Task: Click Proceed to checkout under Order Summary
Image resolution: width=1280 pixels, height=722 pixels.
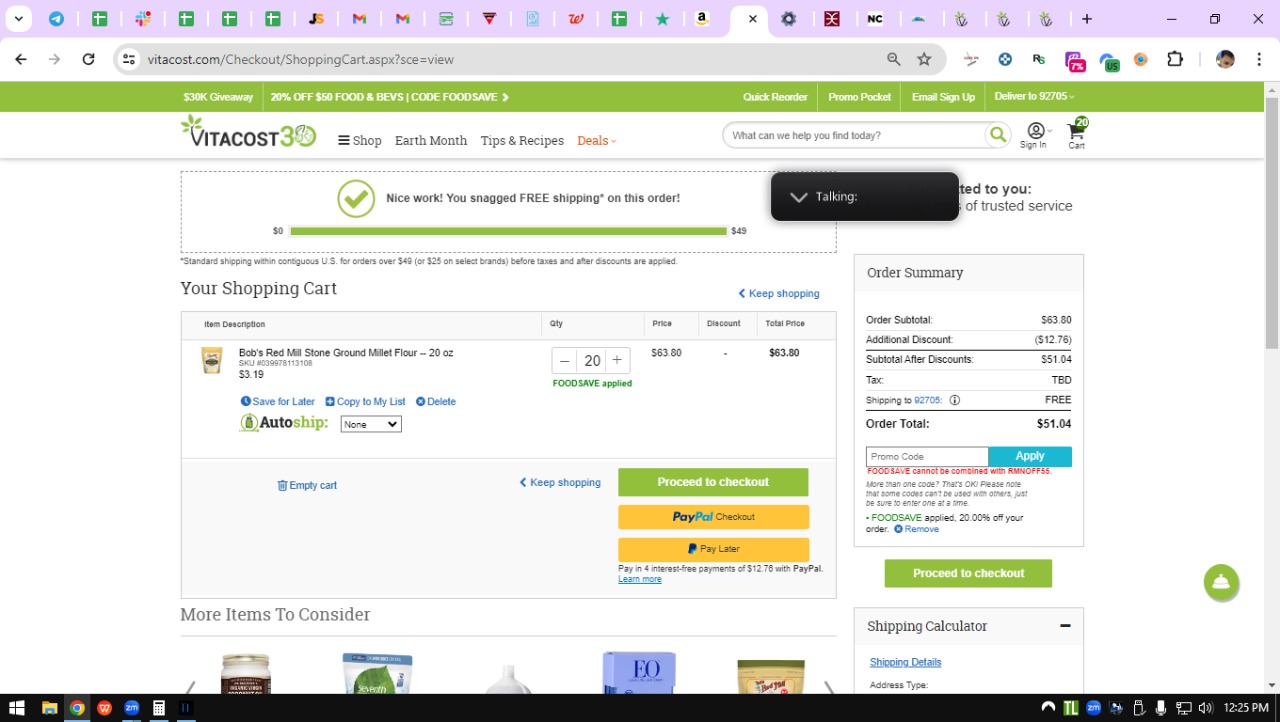Action: pyautogui.click(x=968, y=573)
